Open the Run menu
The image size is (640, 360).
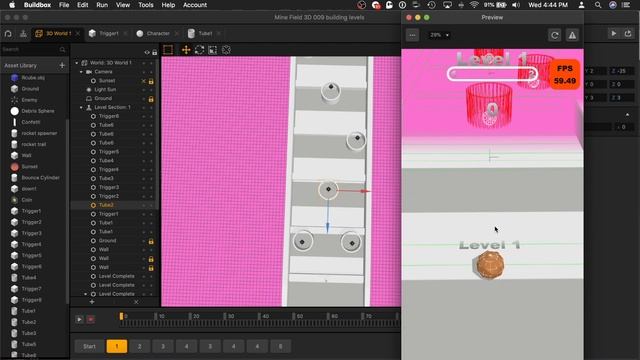tap(102, 5)
